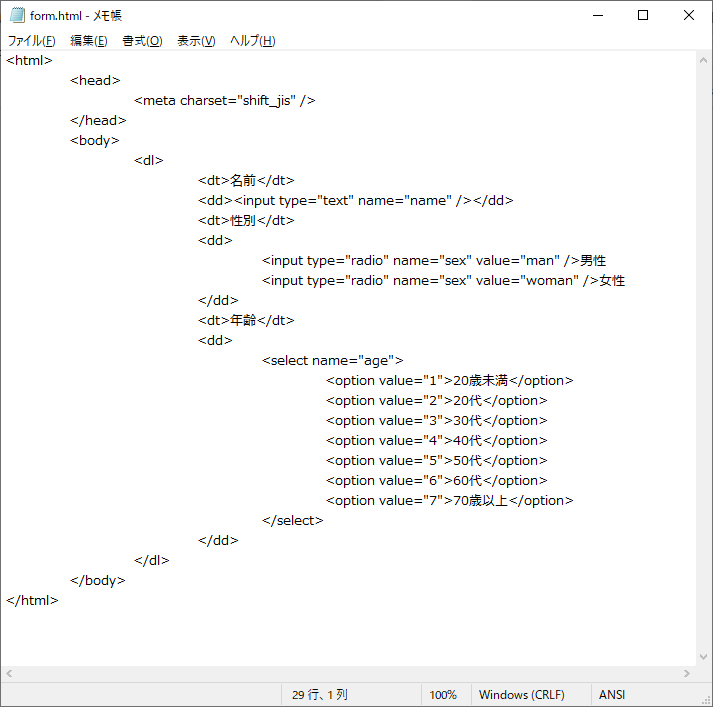Click the option value="2" 20代 line

pos(437,401)
